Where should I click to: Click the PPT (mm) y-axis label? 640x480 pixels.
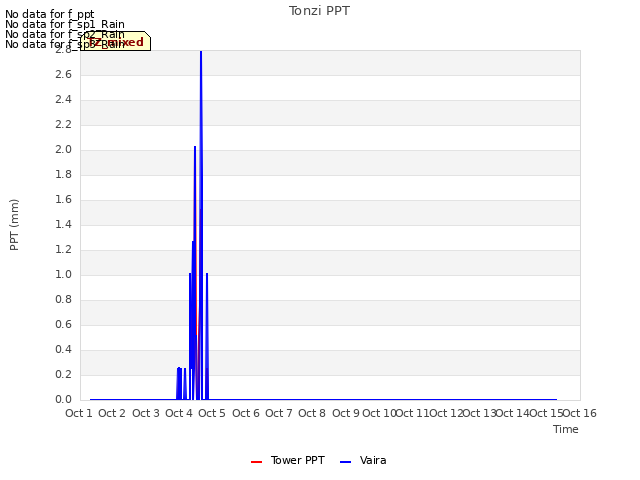point(14,225)
